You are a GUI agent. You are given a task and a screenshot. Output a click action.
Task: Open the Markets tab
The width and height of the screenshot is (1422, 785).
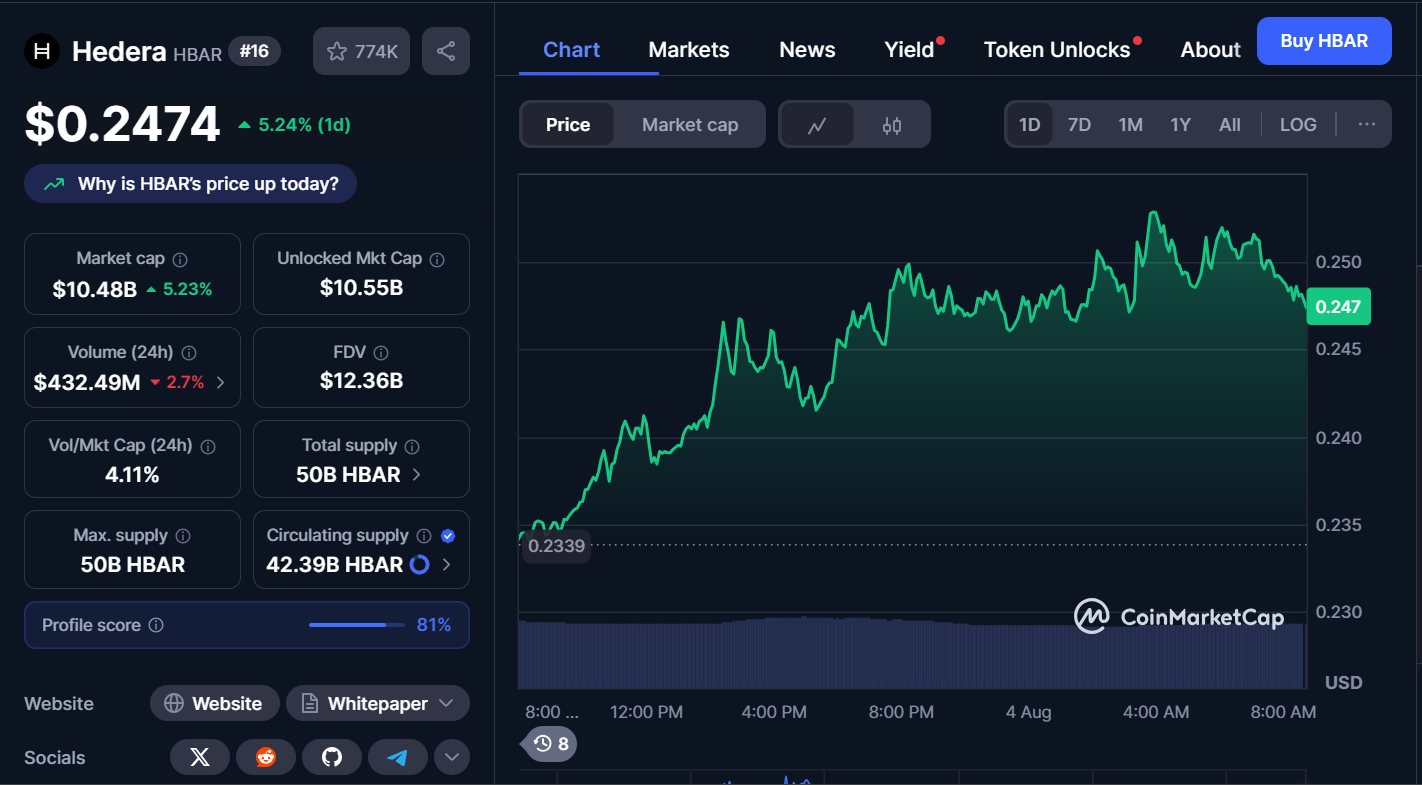[x=689, y=50]
